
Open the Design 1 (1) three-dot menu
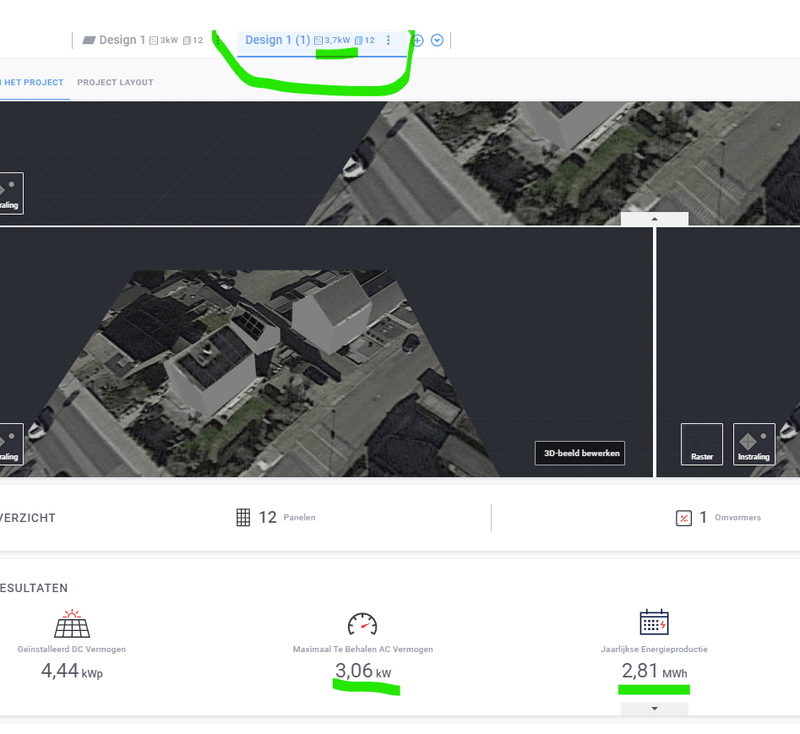(388, 40)
